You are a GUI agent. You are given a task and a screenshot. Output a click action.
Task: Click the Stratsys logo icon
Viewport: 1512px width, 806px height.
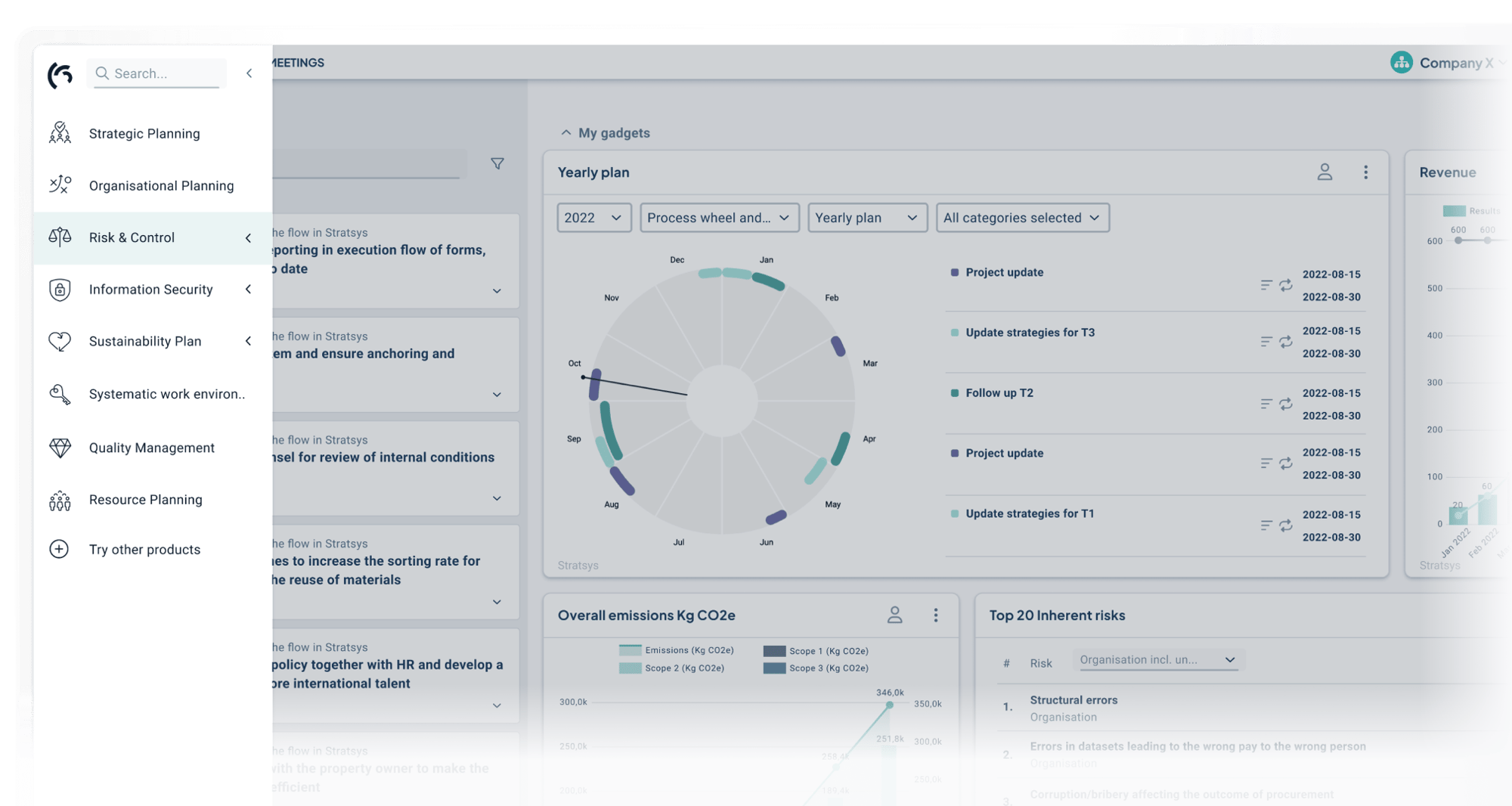point(60,74)
